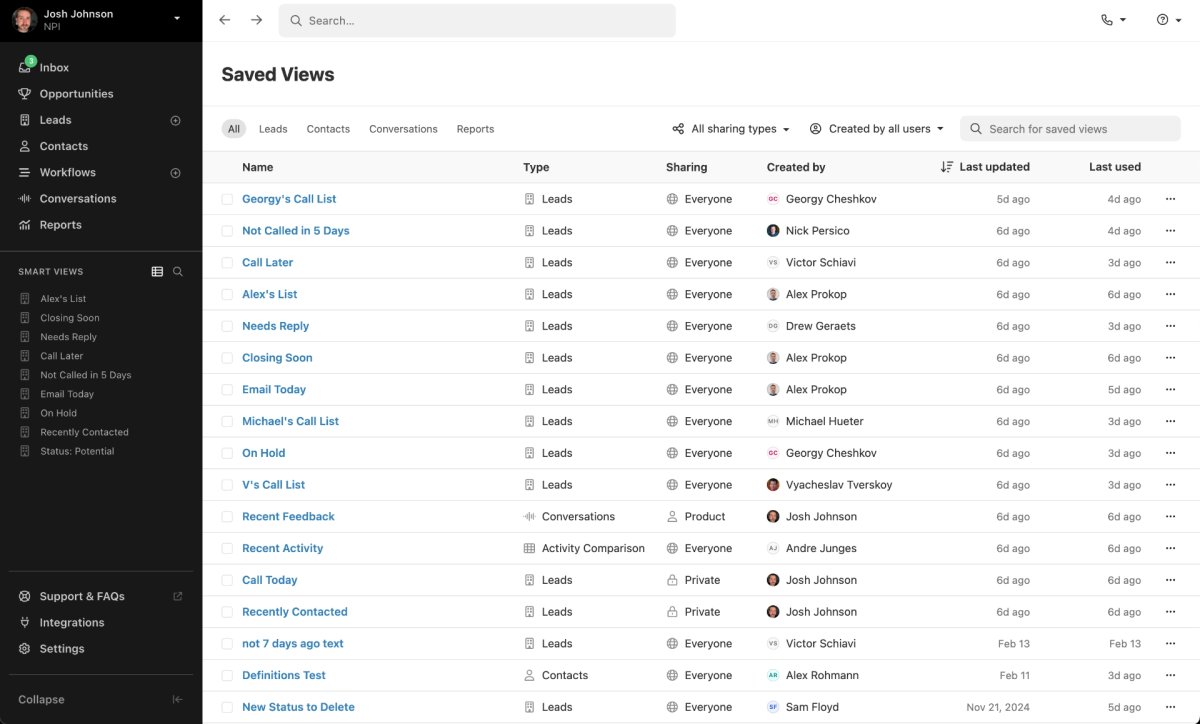Click the plus icon next to Leads
Image resolution: width=1200 pixels, height=724 pixels.
coord(176,120)
